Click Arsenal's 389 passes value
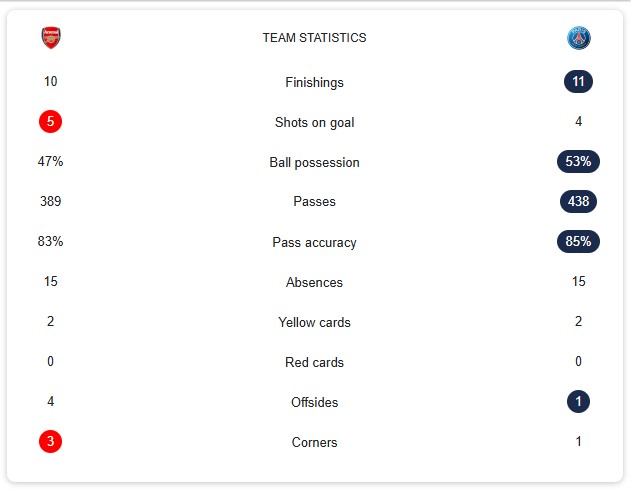Image resolution: width=631 pixels, height=491 pixels. [x=50, y=201]
